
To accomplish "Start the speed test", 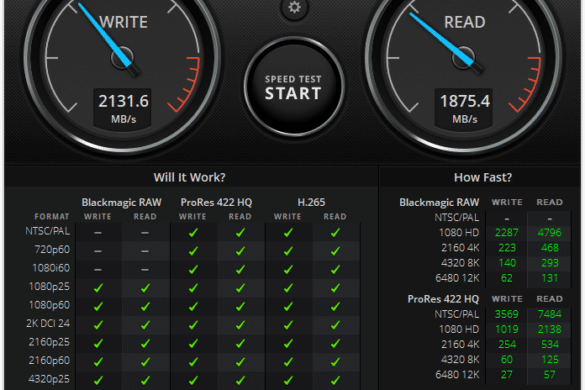I will point(294,87).
